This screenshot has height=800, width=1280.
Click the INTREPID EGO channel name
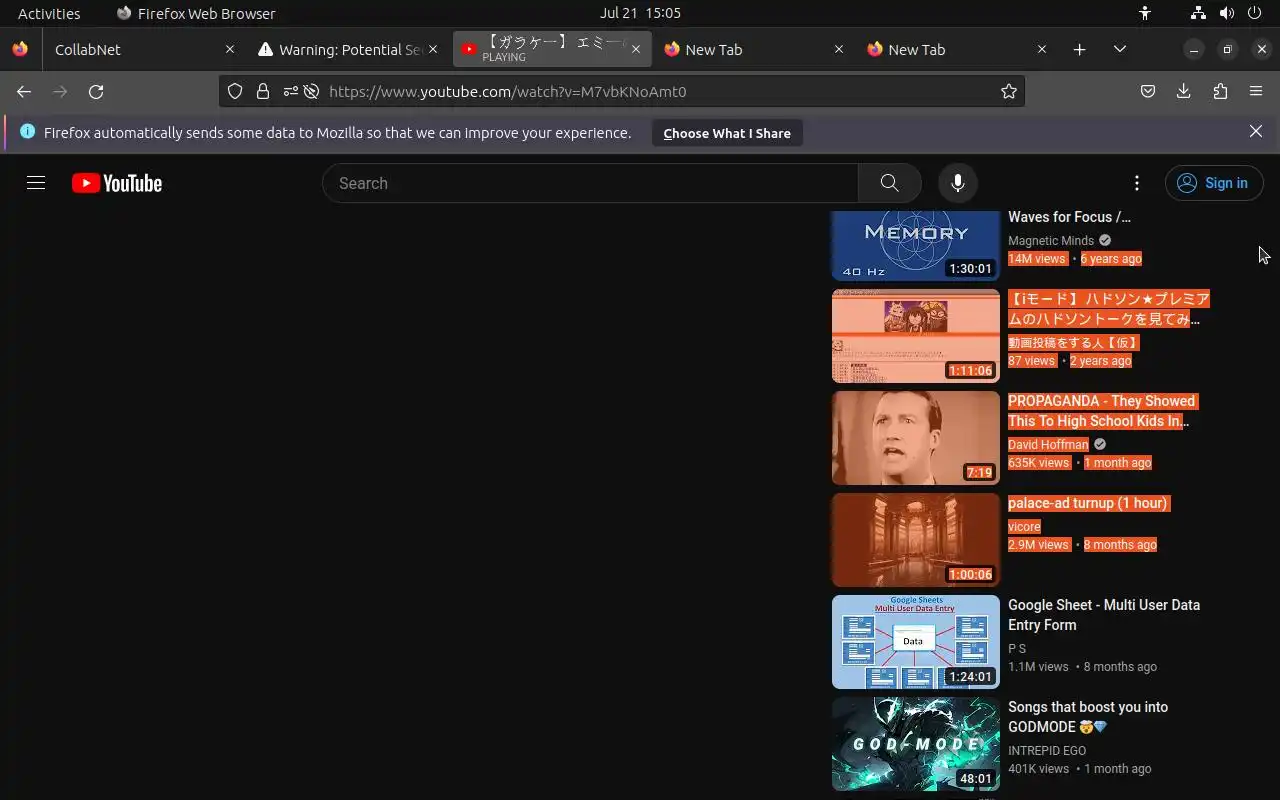[1047, 750]
